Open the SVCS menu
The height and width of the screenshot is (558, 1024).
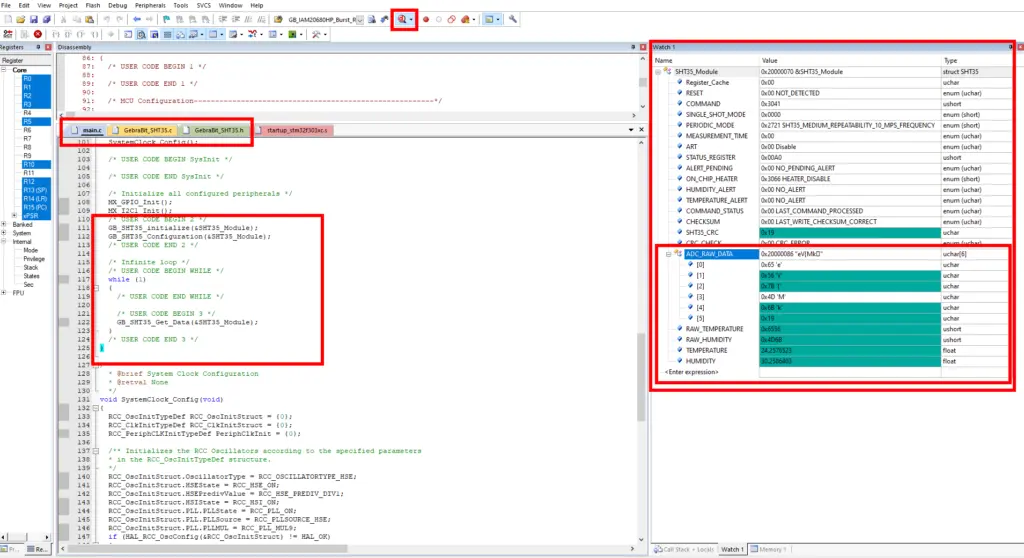pyautogui.click(x=204, y=5)
